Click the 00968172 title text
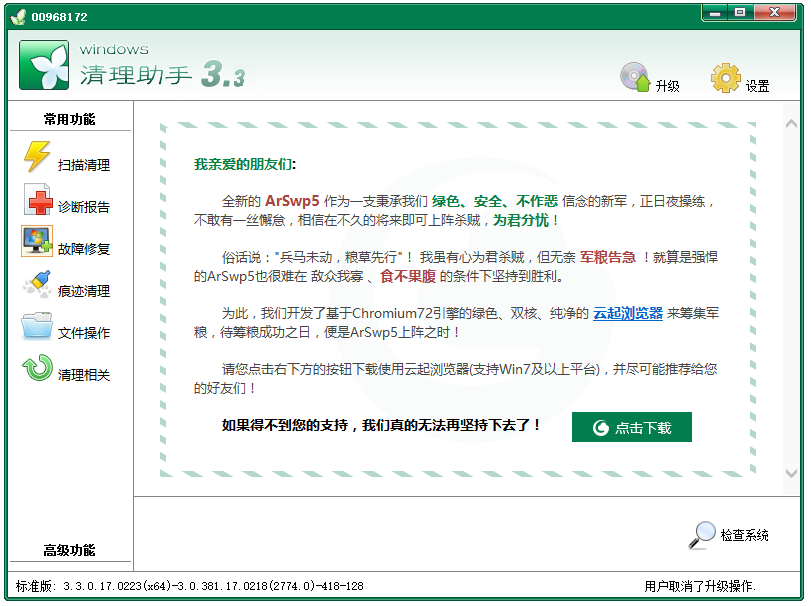The width and height of the screenshot is (811, 606). [x=59, y=17]
